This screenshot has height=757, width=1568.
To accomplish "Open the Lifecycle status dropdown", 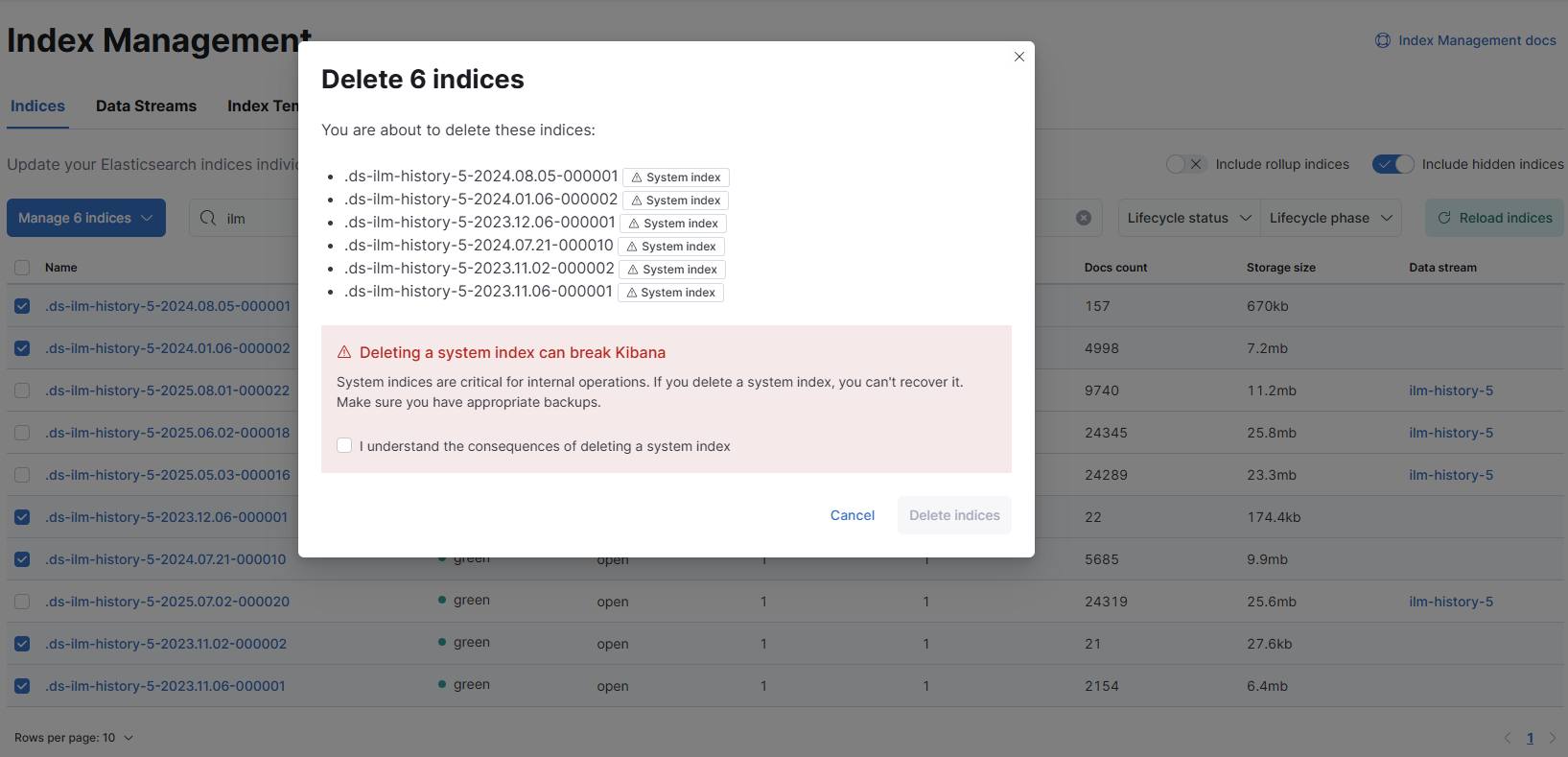I will 1189,218.
